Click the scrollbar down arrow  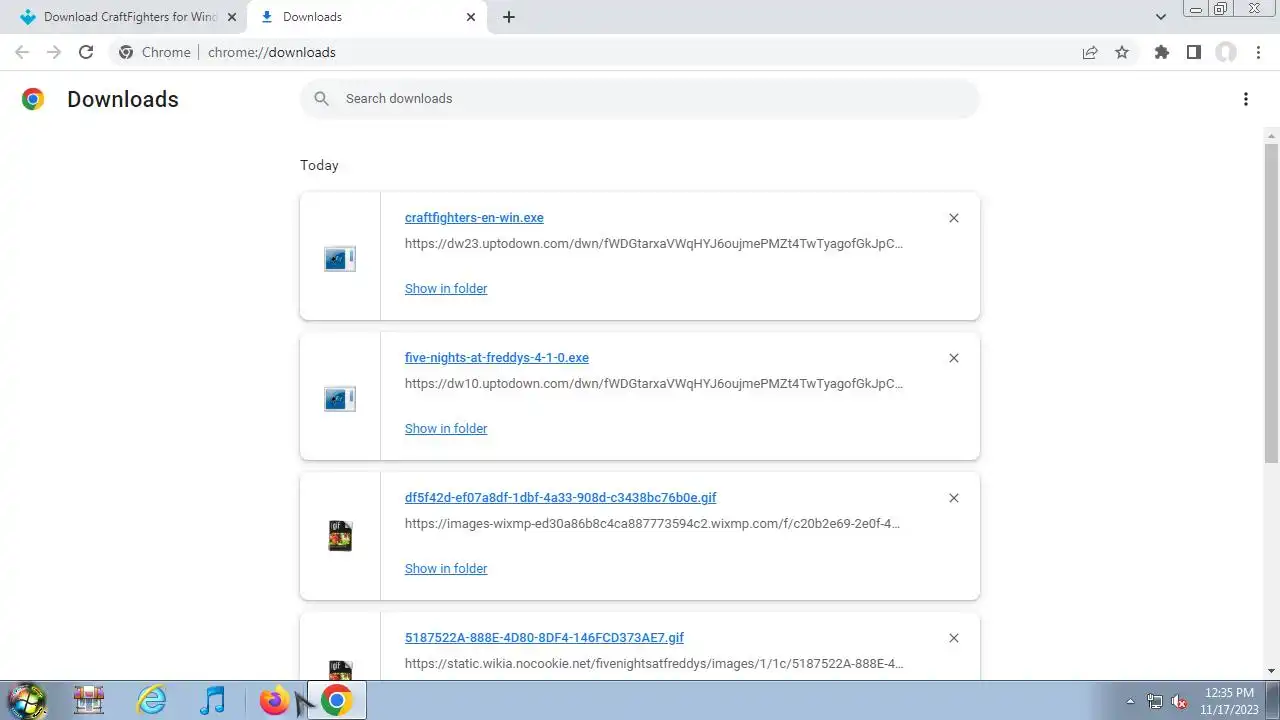click(x=1271, y=671)
